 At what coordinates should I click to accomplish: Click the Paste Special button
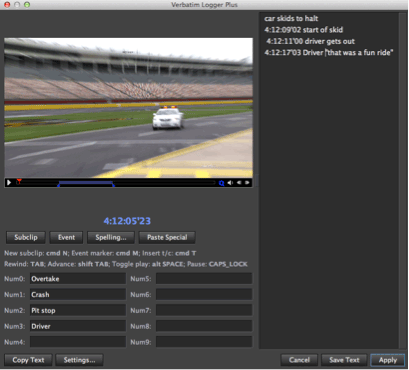click(x=167, y=237)
